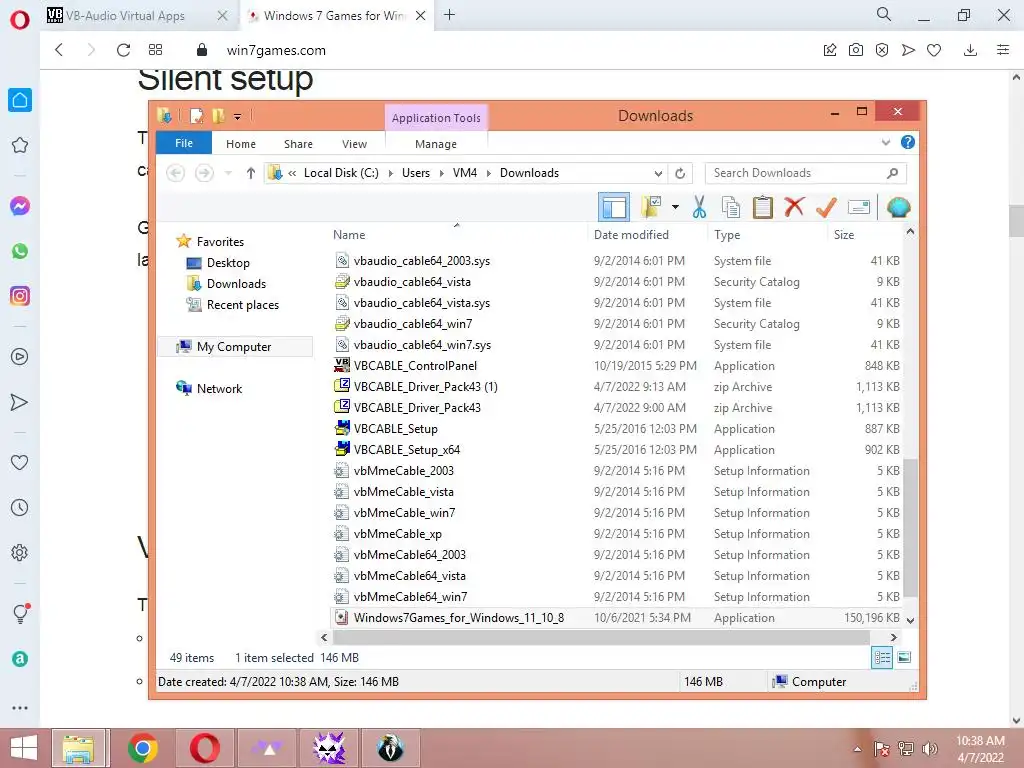Click the Chrome icon in taskbar

142,748
